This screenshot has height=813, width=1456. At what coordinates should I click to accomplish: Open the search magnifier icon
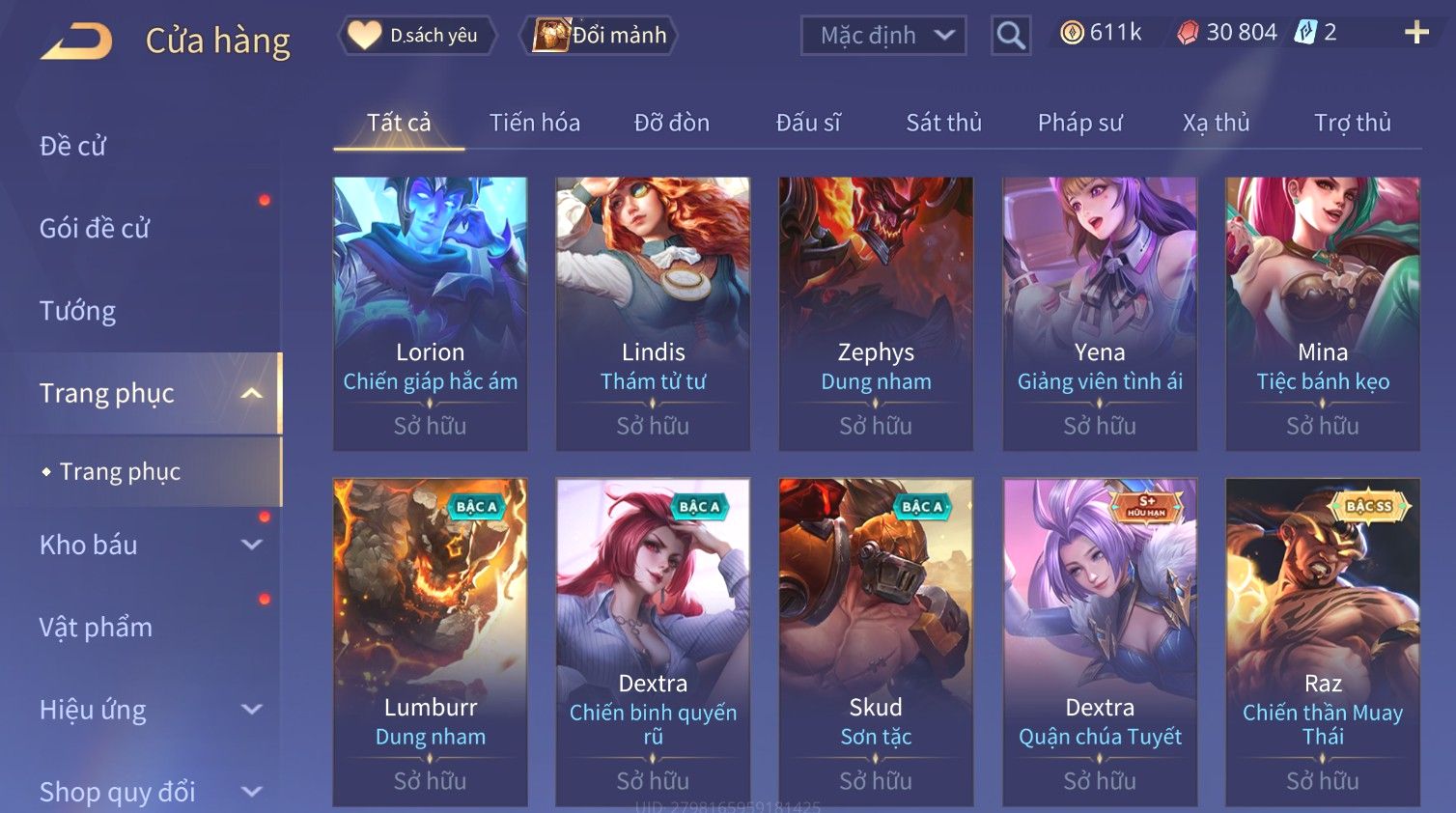point(1011,36)
